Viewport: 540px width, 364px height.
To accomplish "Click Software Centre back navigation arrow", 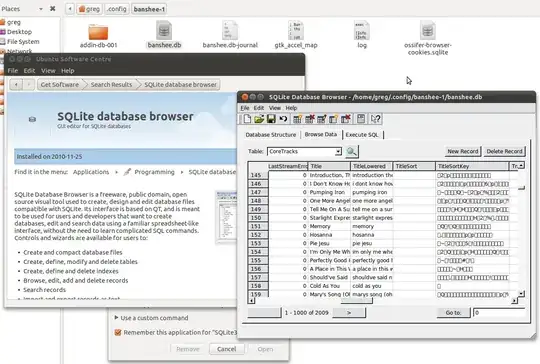I will [16, 84].
